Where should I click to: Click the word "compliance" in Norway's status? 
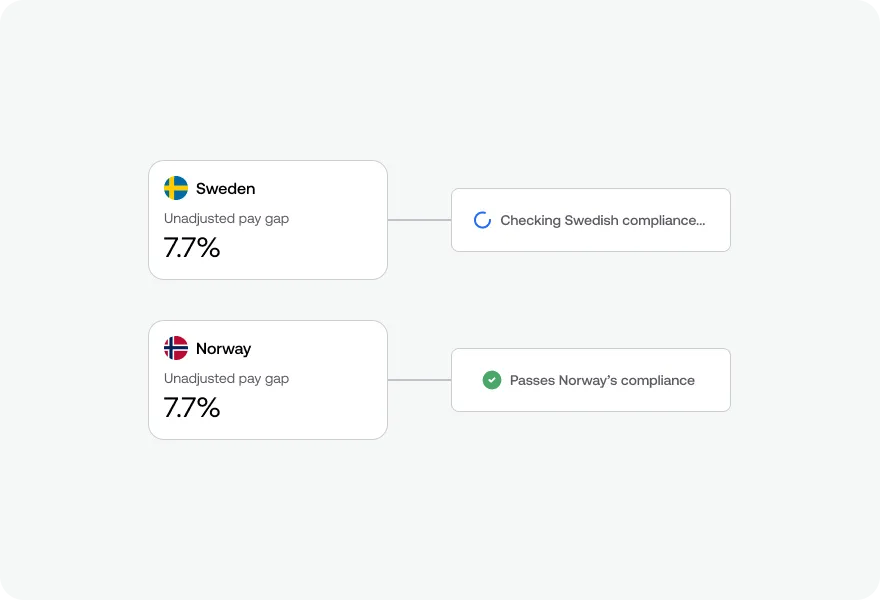point(658,380)
